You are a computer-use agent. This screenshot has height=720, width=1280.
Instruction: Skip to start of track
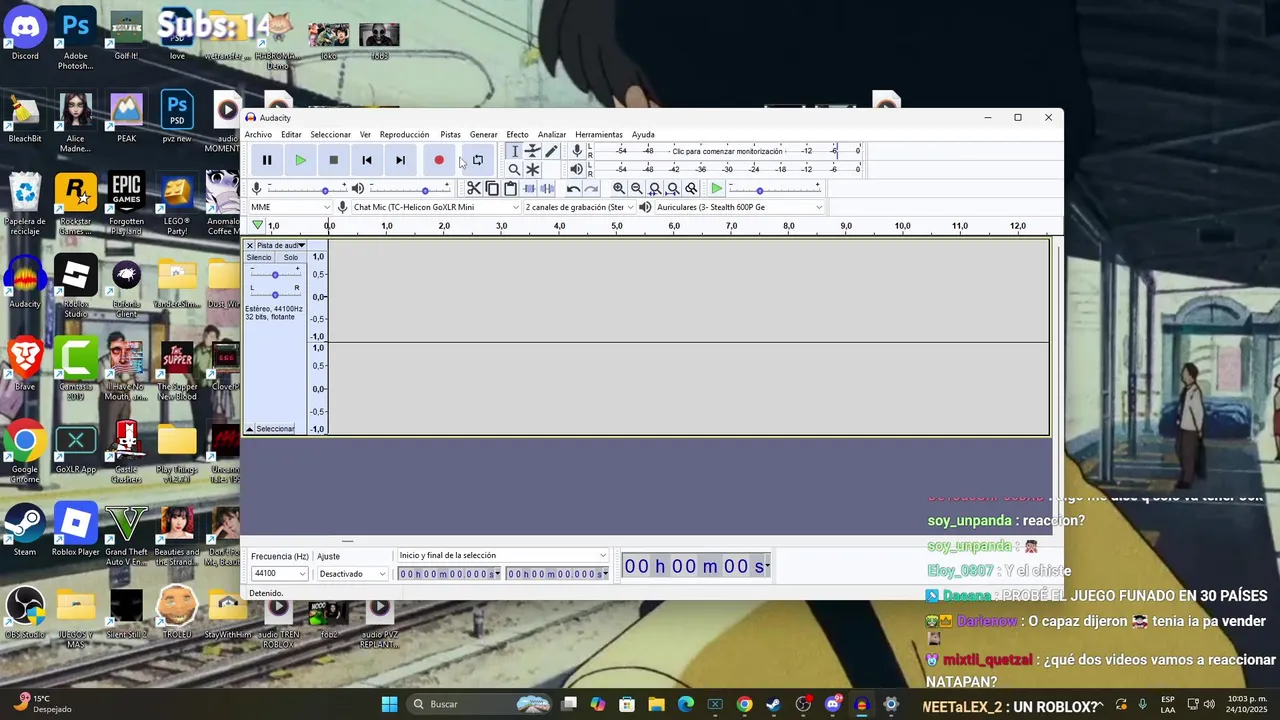pyautogui.click(x=367, y=160)
